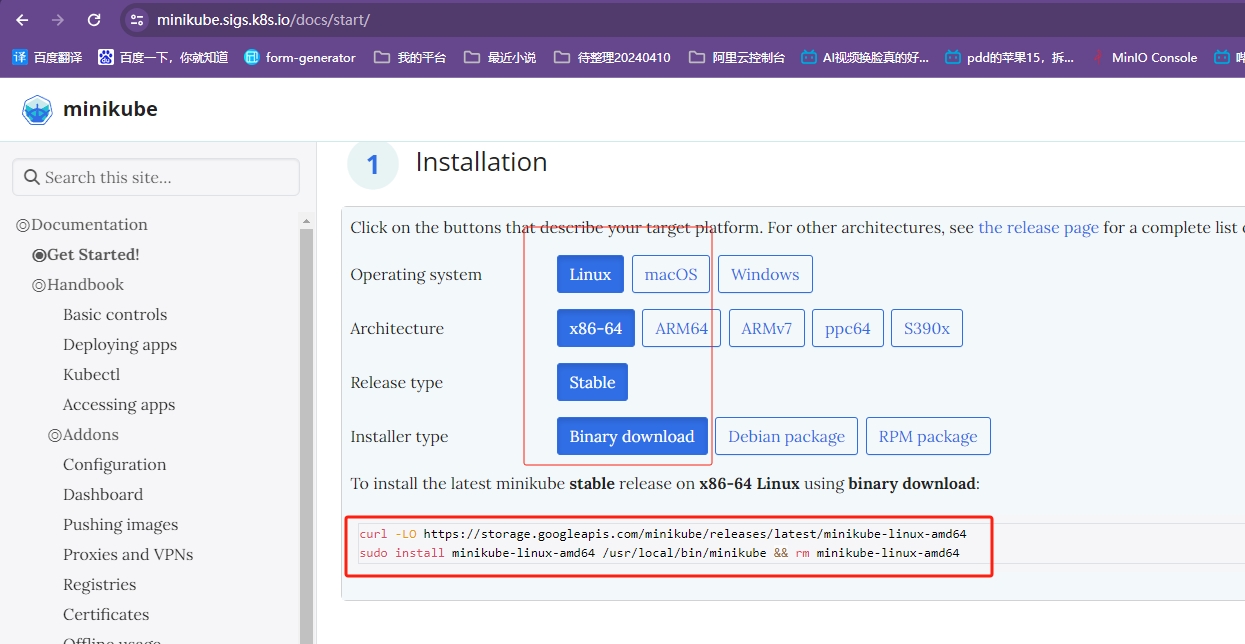The width and height of the screenshot is (1245, 644).
Task: Expand the Addons sidebar section
Action: (55, 435)
